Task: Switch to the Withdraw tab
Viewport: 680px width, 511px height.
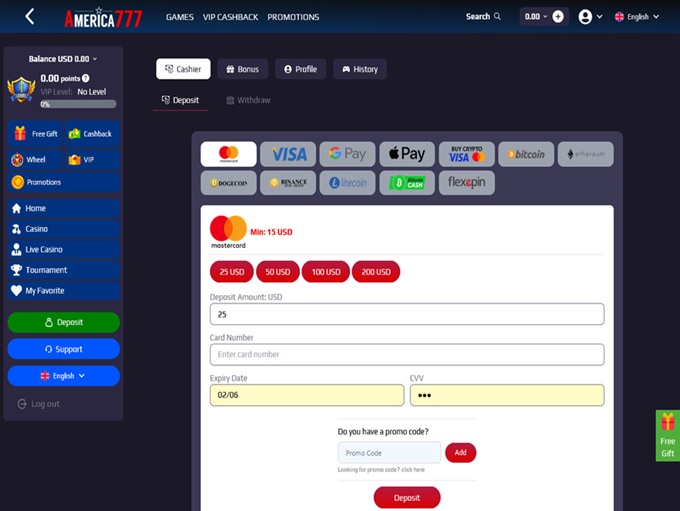Action: (x=248, y=100)
